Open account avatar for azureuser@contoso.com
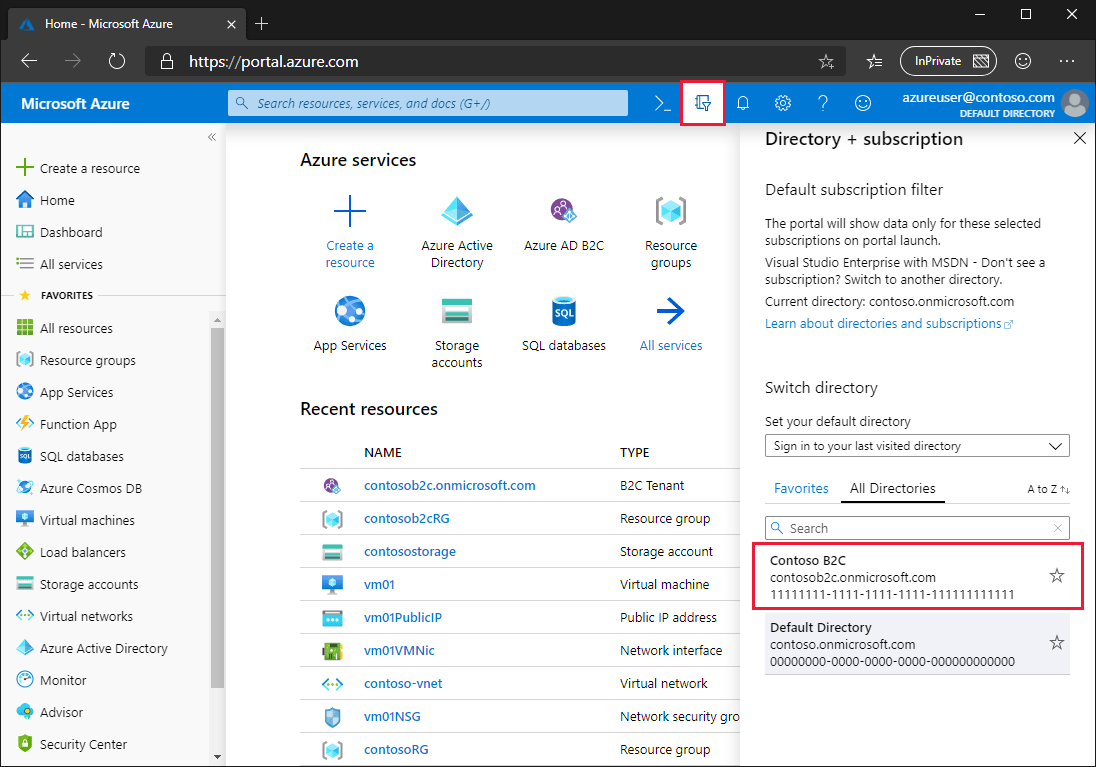Viewport: 1096px width, 767px height. (1074, 103)
